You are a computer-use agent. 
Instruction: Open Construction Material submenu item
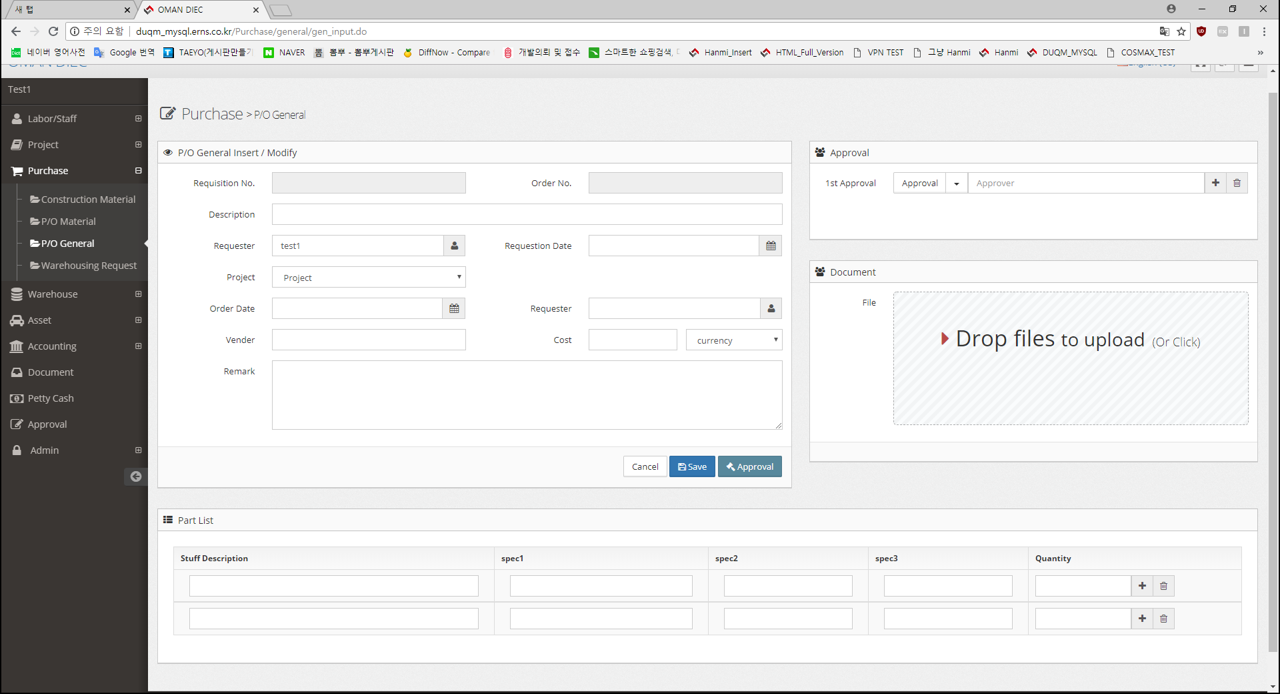(x=82, y=199)
